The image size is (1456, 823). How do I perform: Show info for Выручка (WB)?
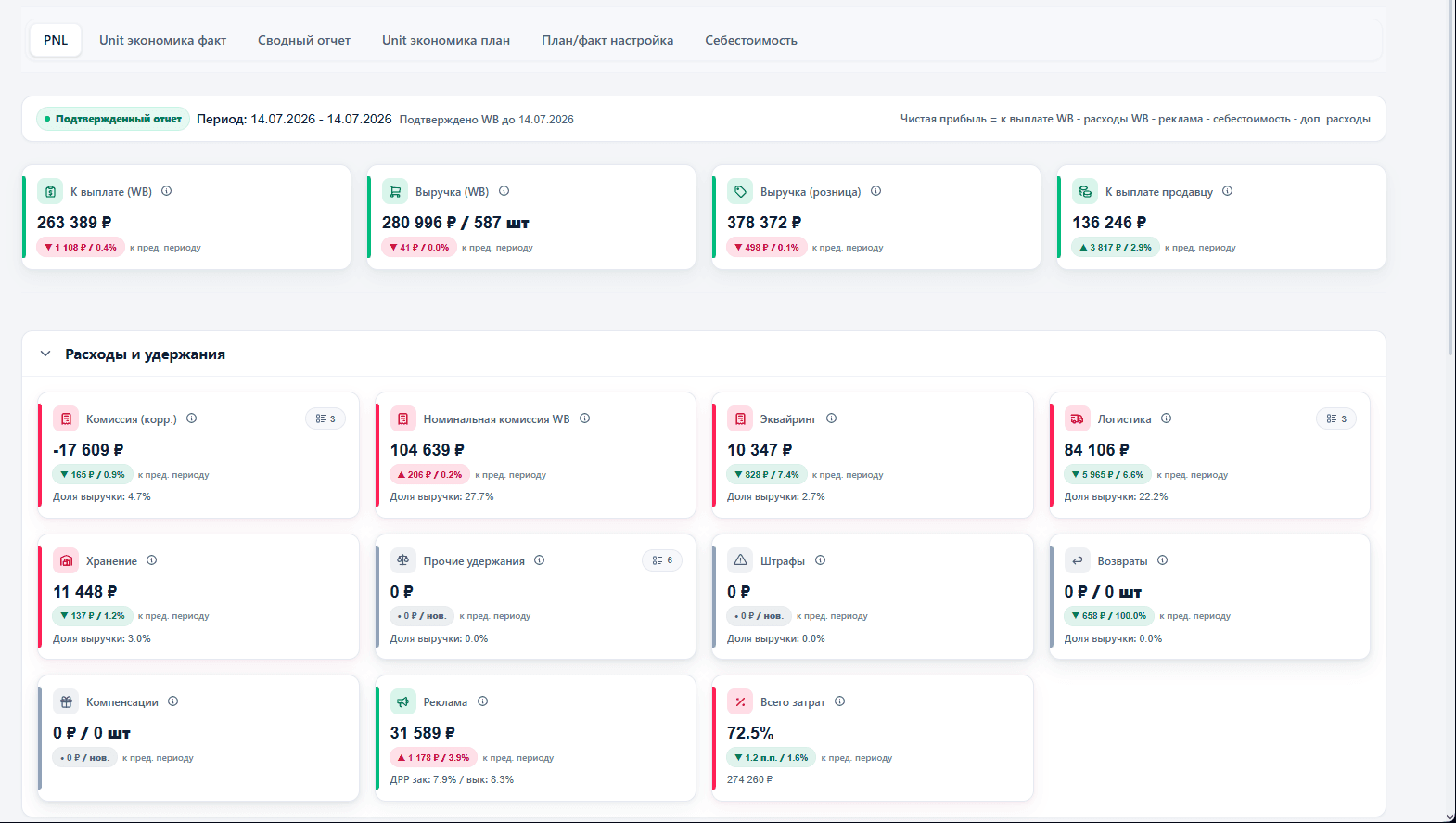pos(504,191)
